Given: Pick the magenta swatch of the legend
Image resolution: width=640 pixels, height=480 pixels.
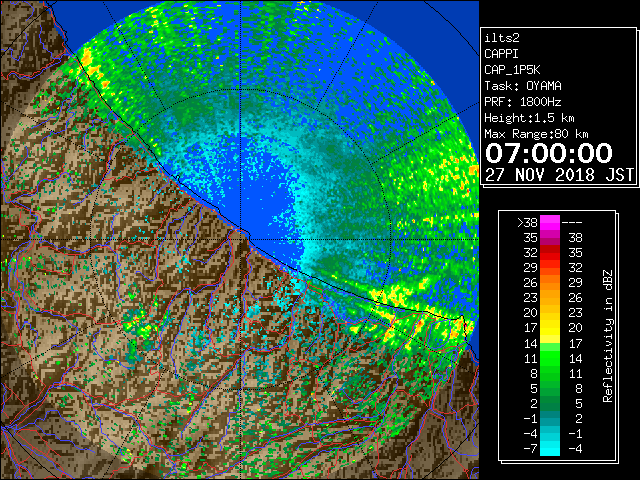Looking at the screenshot, I should click(x=550, y=223).
